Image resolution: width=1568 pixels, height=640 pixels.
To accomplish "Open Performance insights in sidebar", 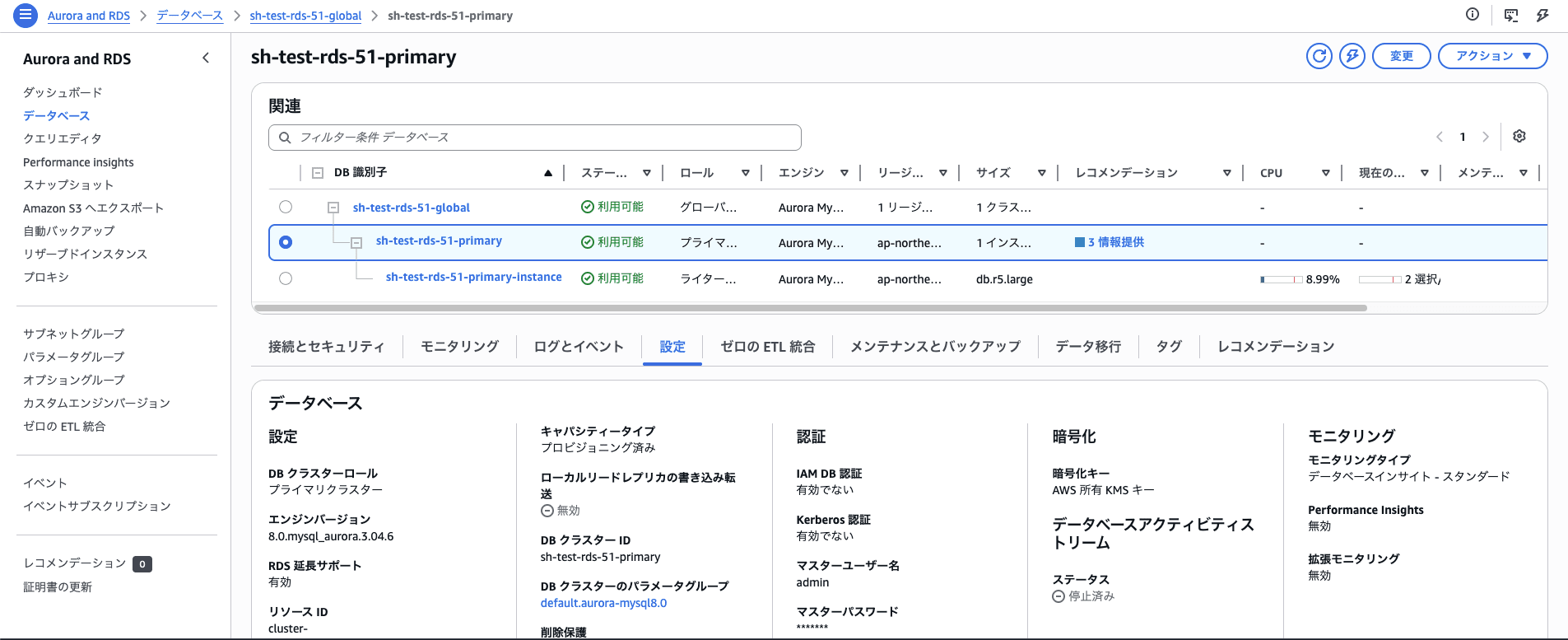I will 78,162.
